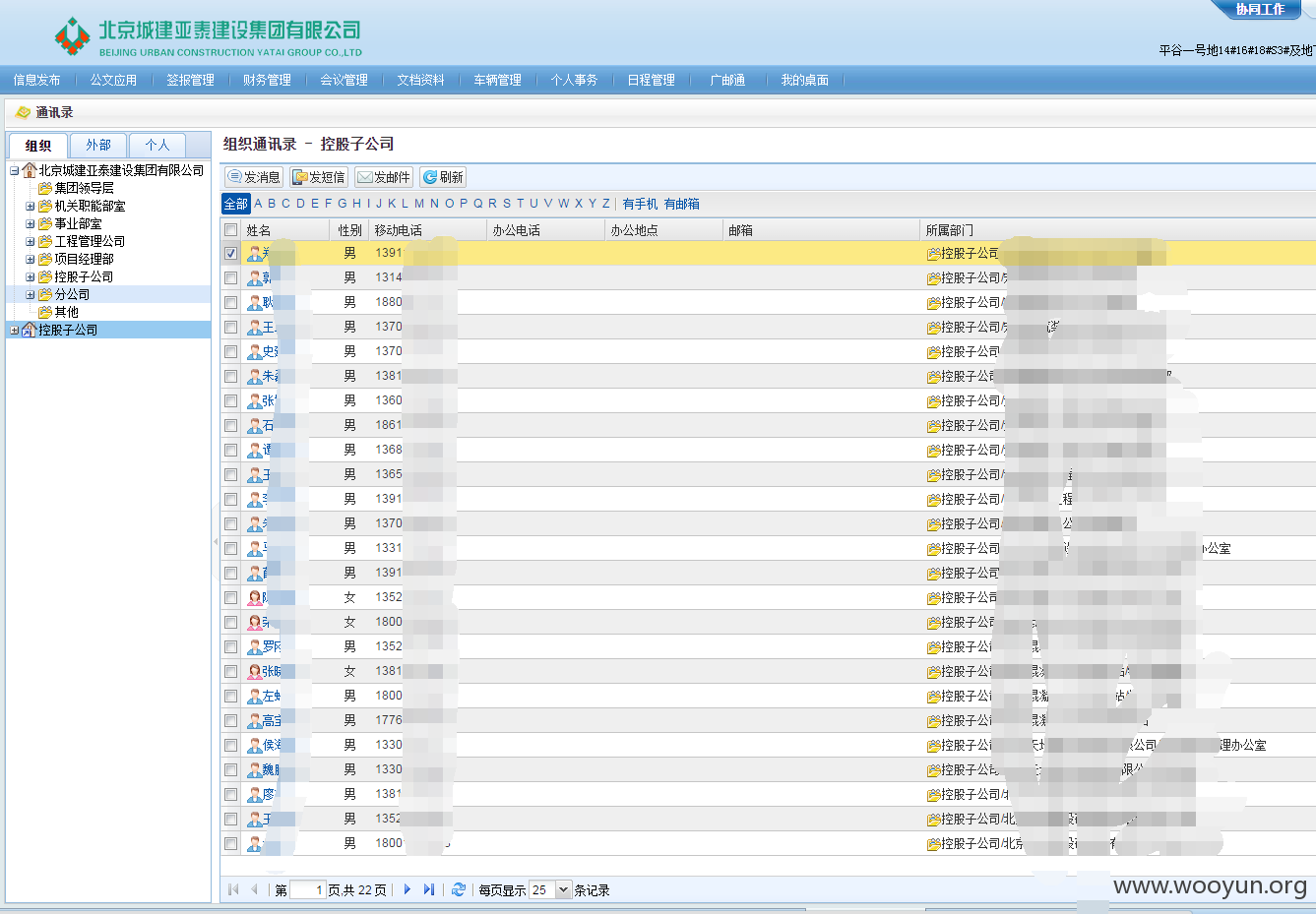Viewport: 1316px width, 914px height.
Task: Click the folder icon beside 机关职能部室
Action: pos(45,206)
